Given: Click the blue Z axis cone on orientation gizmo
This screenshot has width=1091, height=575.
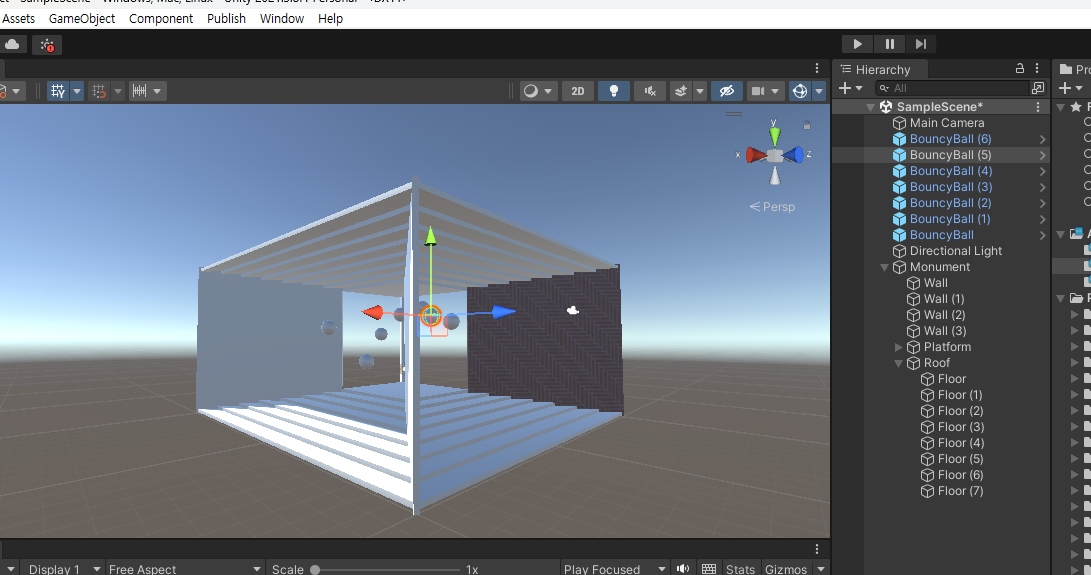Looking at the screenshot, I should point(793,155).
